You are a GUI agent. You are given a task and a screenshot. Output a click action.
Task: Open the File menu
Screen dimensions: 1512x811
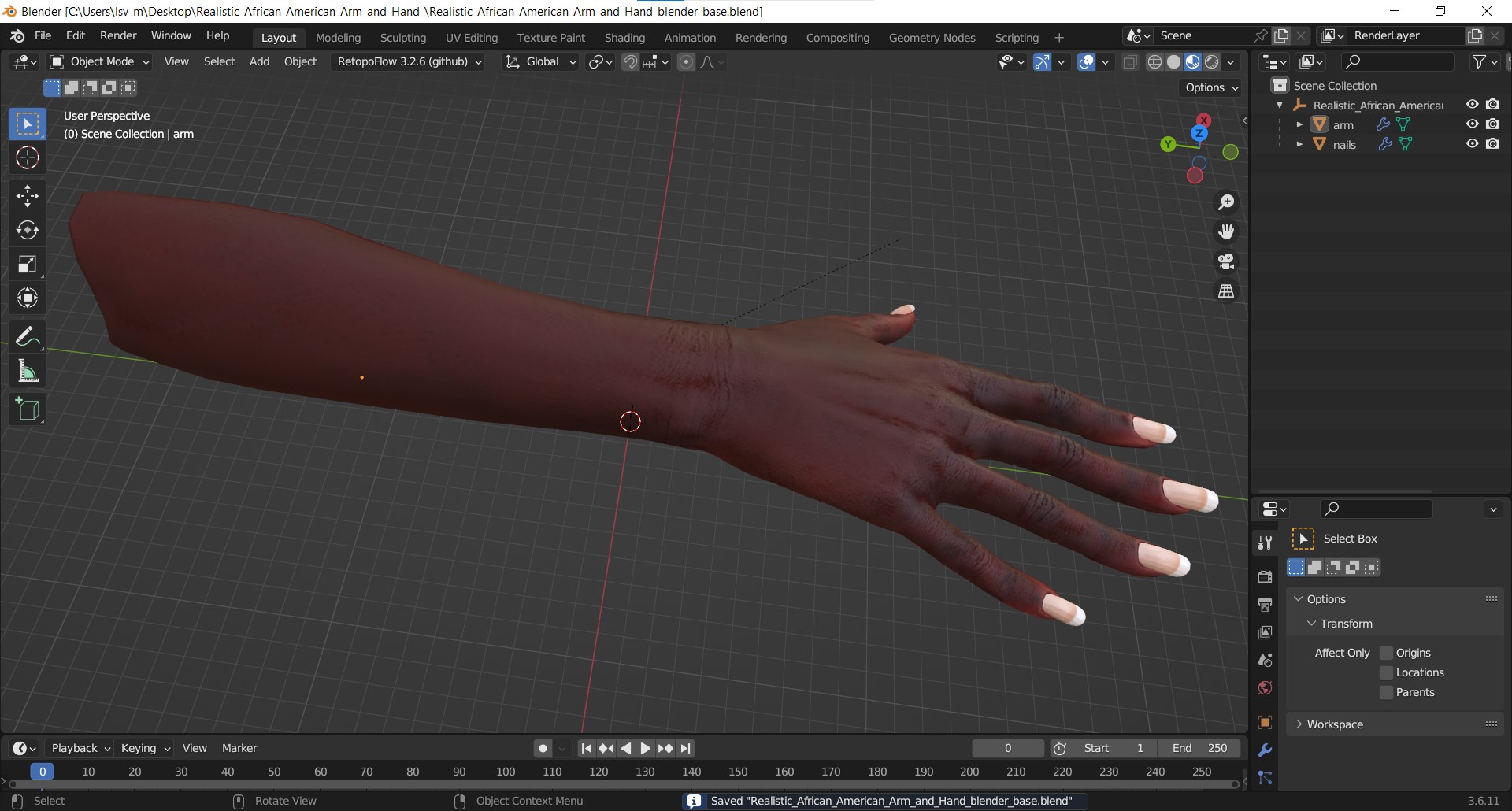pos(43,35)
